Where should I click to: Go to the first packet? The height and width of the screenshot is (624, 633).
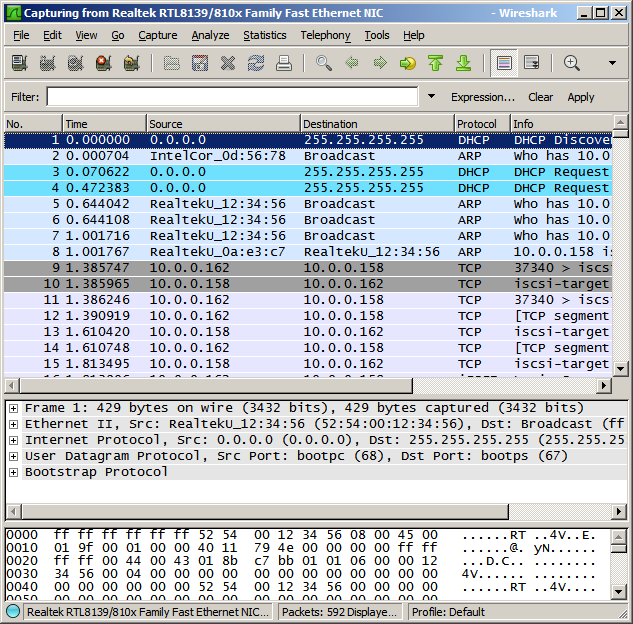click(x=435, y=63)
